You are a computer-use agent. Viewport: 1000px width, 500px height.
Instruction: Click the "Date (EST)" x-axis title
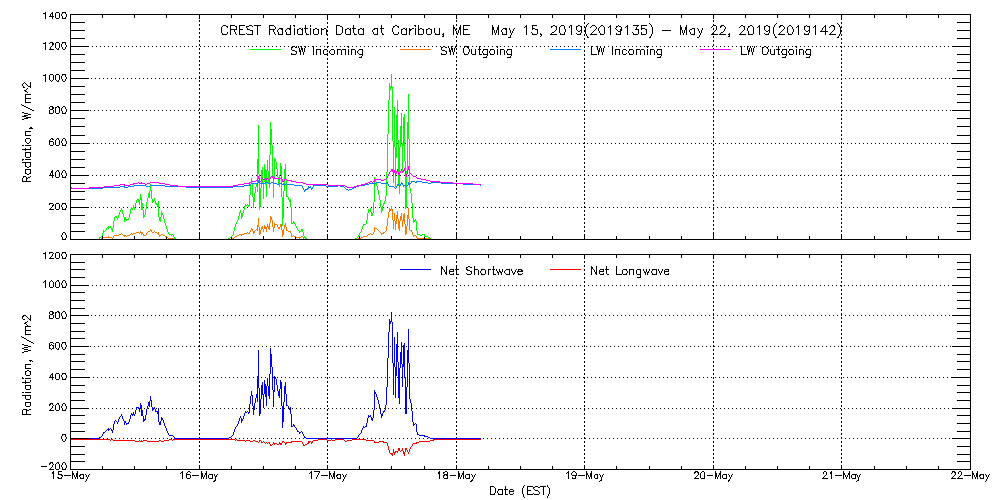tap(521, 491)
